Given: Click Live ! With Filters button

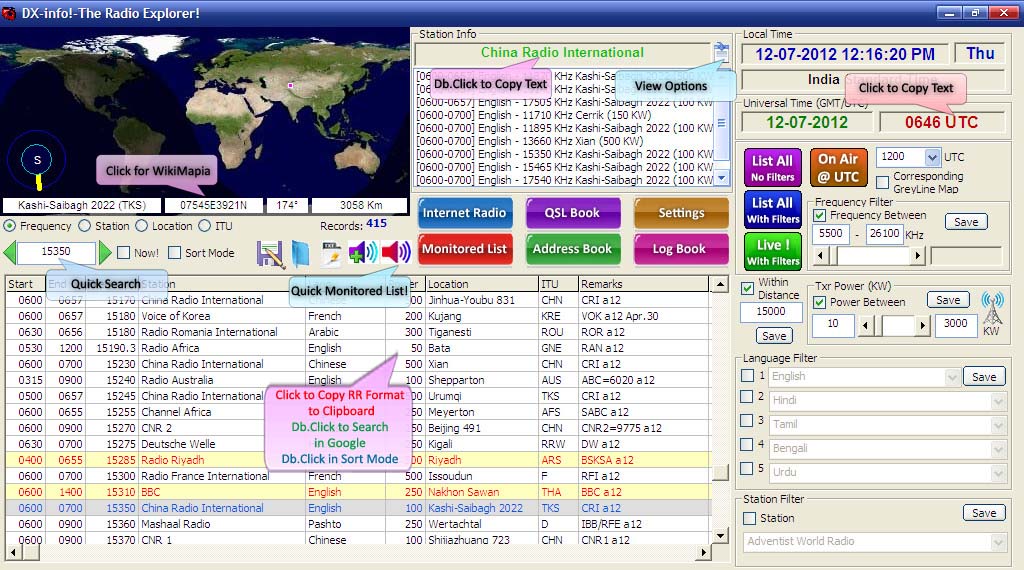Looking at the screenshot, I should point(773,251).
